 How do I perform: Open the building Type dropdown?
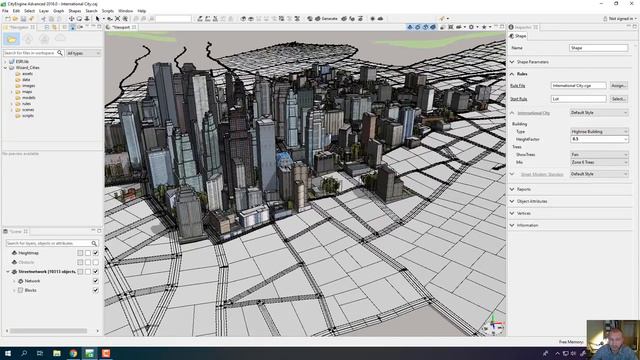tap(599, 131)
